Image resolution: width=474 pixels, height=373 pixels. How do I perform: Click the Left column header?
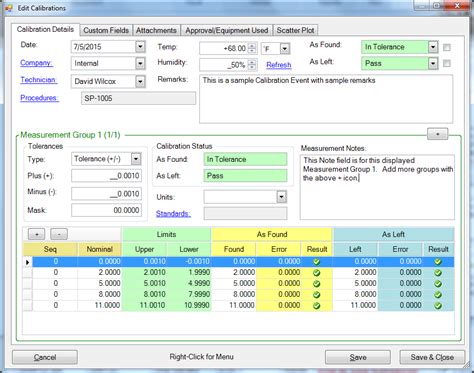[355, 249]
